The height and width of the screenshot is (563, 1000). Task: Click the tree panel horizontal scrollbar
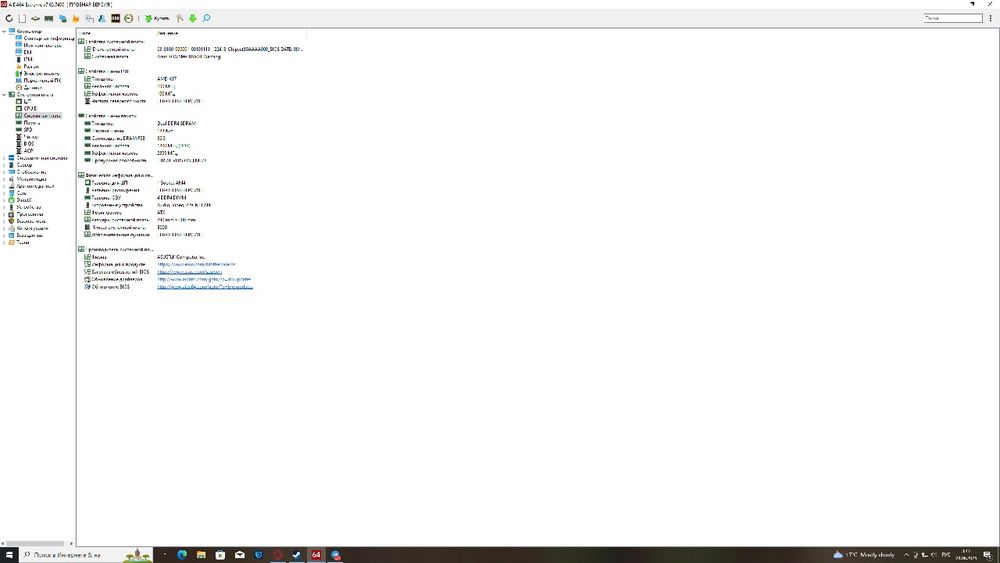point(36,544)
